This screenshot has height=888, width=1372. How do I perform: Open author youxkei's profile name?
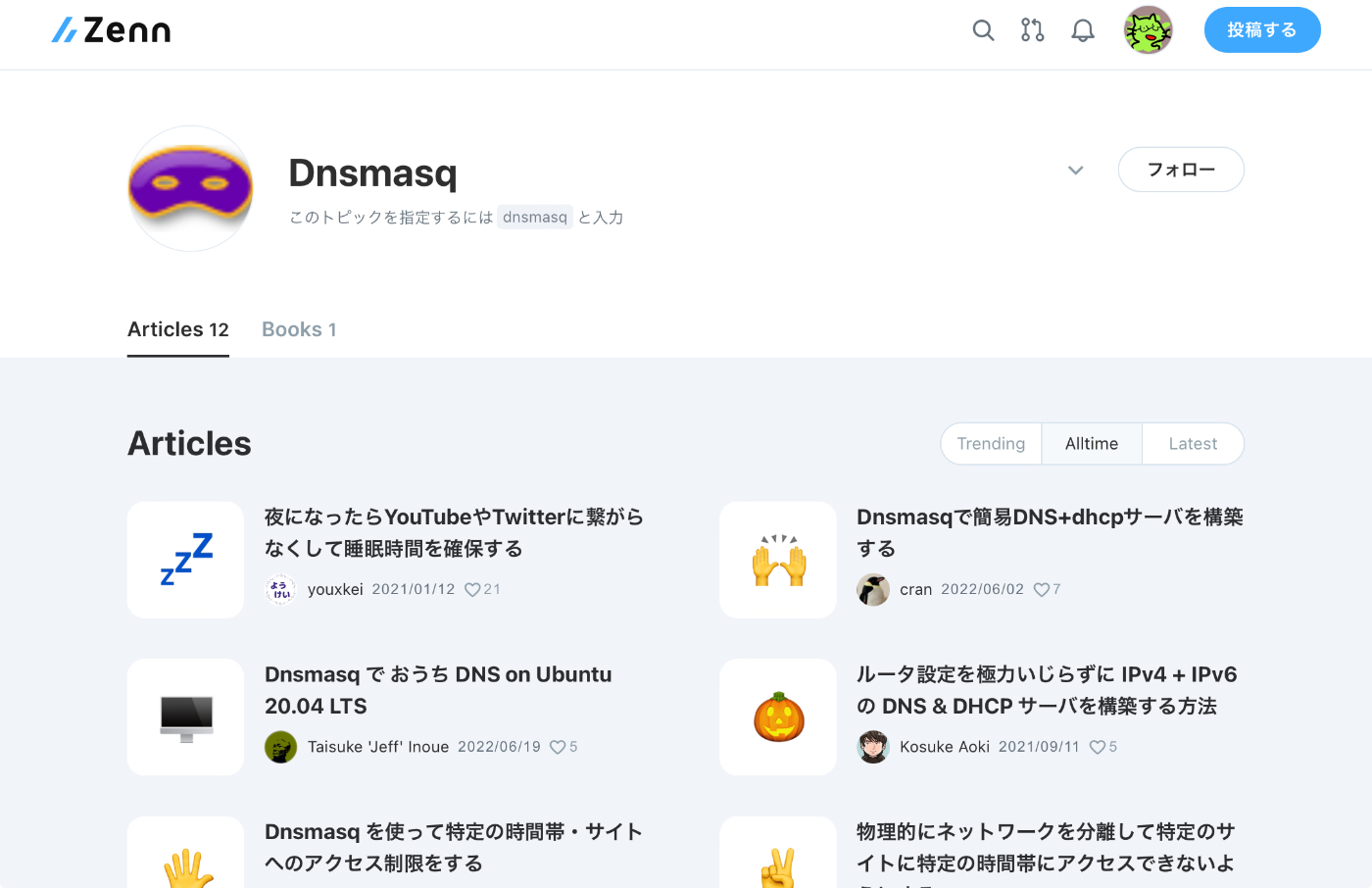[x=335, y=589]
